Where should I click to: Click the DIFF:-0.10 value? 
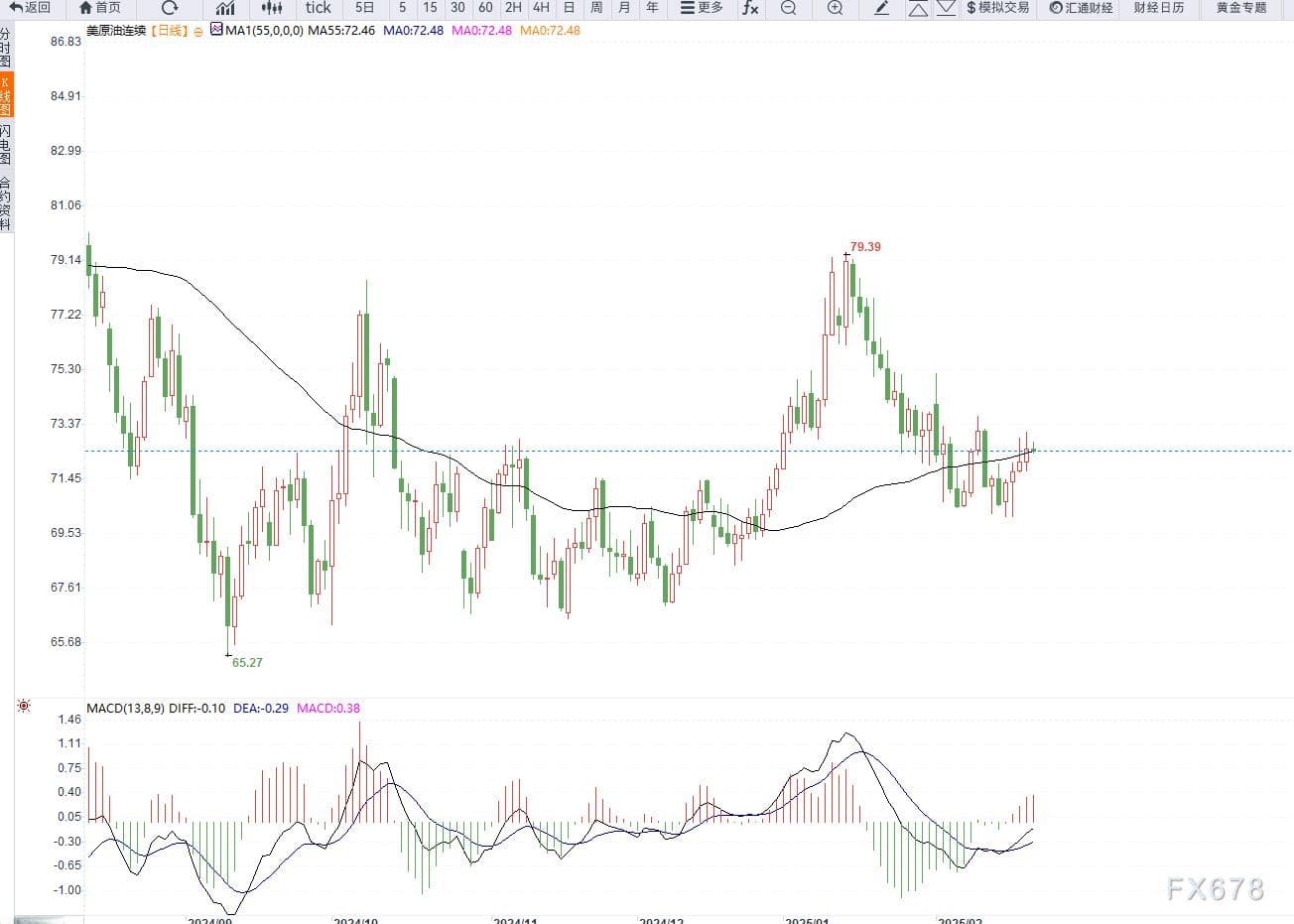coord(197,709)
